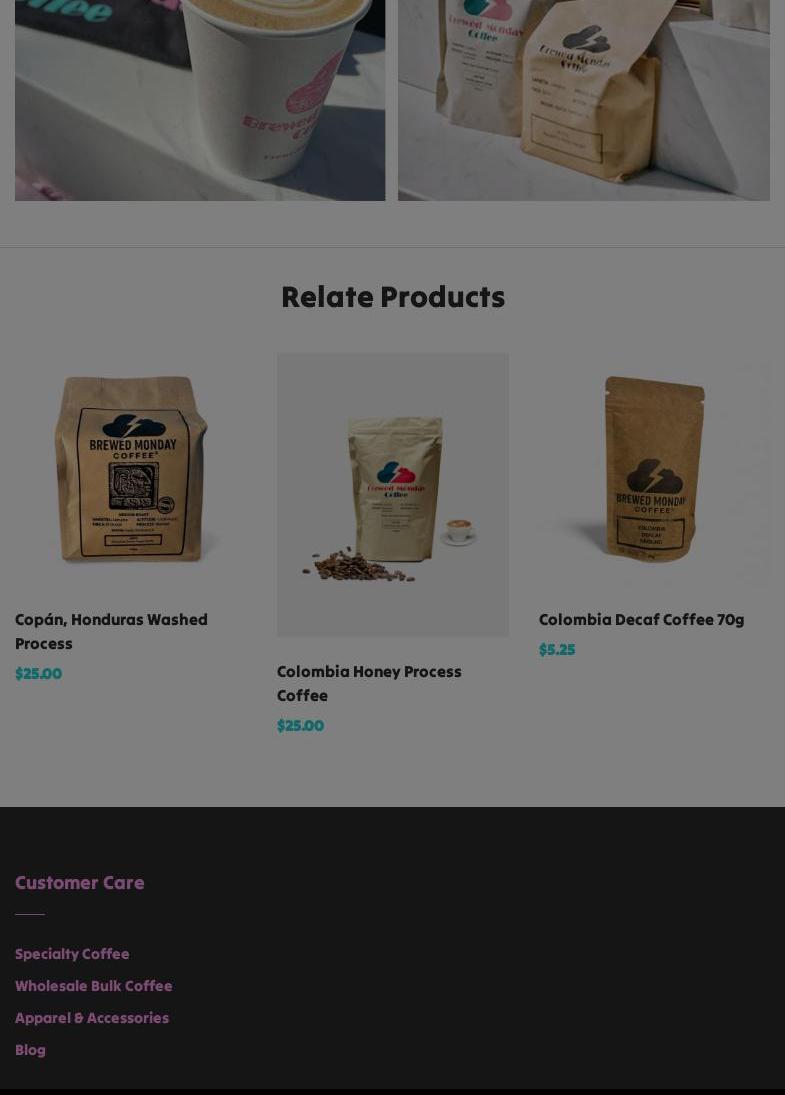Open the Colombia Decaf 70g pouch image
The image size is (785, 1095).
654,469
